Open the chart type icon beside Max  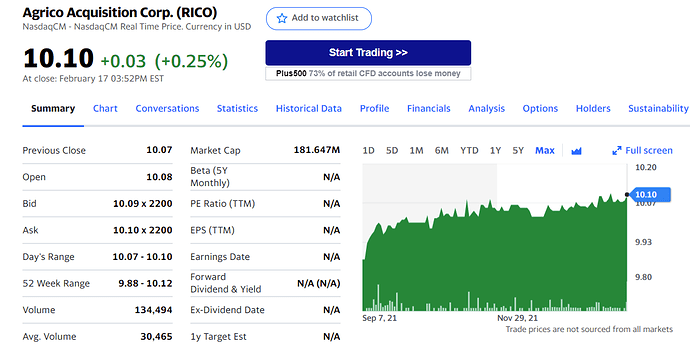[576, 151]
